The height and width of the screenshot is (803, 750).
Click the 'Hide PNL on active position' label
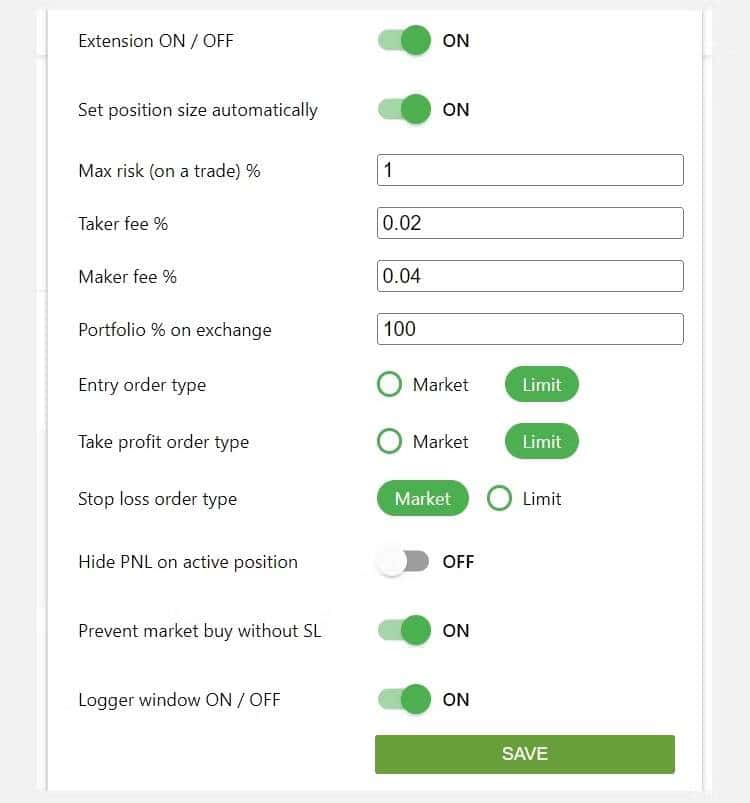coord(188,562)
